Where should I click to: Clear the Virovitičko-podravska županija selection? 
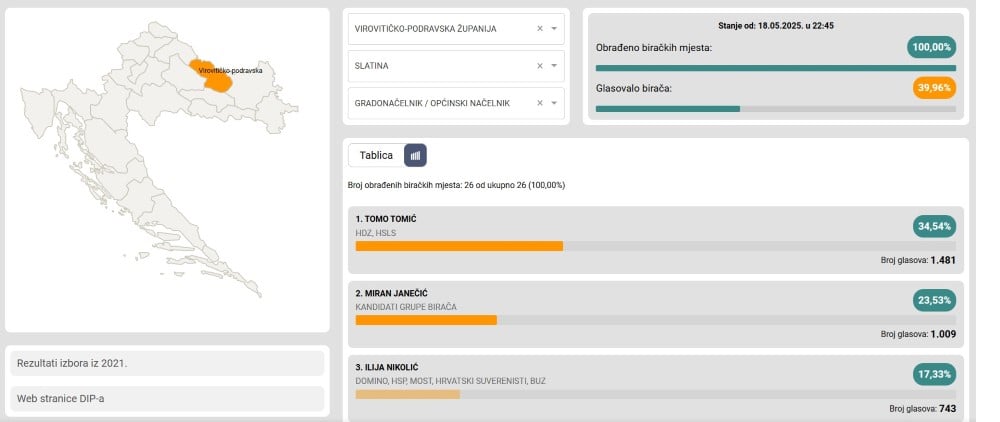pos(540,29)
